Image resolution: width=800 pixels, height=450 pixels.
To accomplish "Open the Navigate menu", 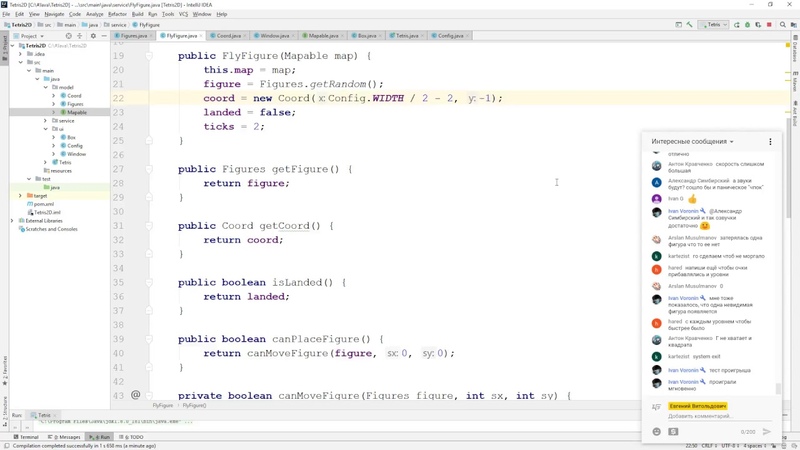I will (54, 14).
